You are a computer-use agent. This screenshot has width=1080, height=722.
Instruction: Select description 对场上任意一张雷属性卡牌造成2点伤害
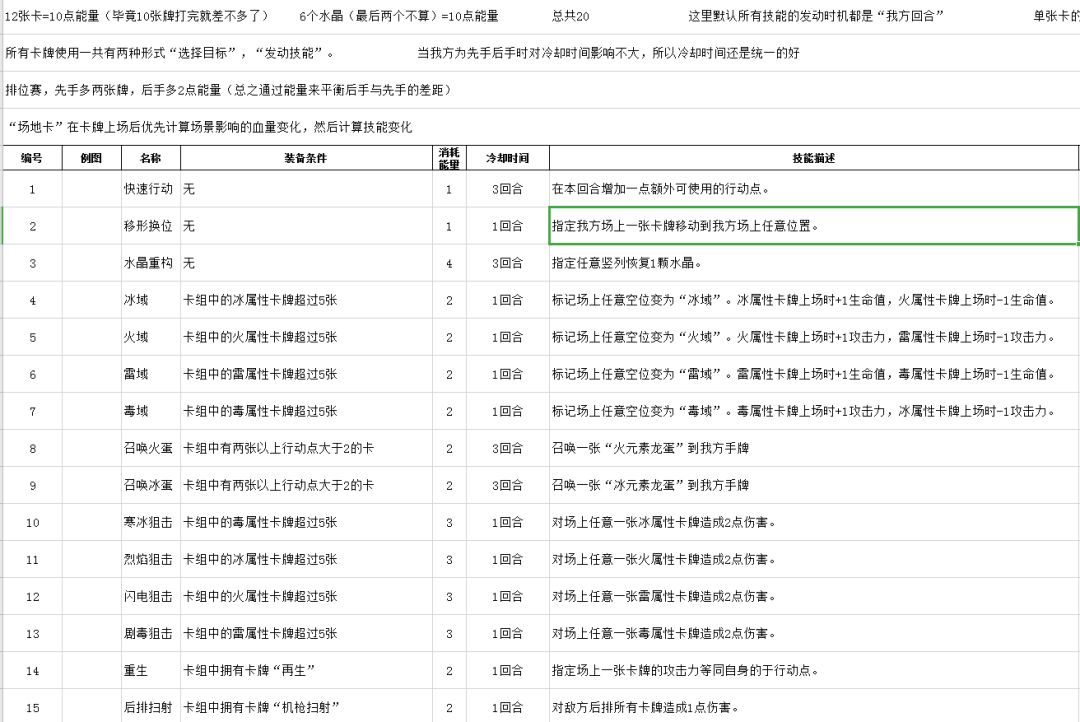[813, 597]
